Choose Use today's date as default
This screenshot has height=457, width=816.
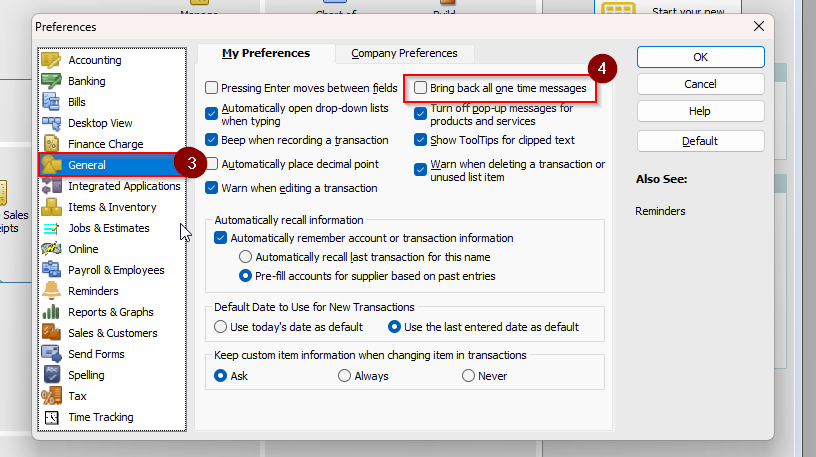click(x=221, y=326)
